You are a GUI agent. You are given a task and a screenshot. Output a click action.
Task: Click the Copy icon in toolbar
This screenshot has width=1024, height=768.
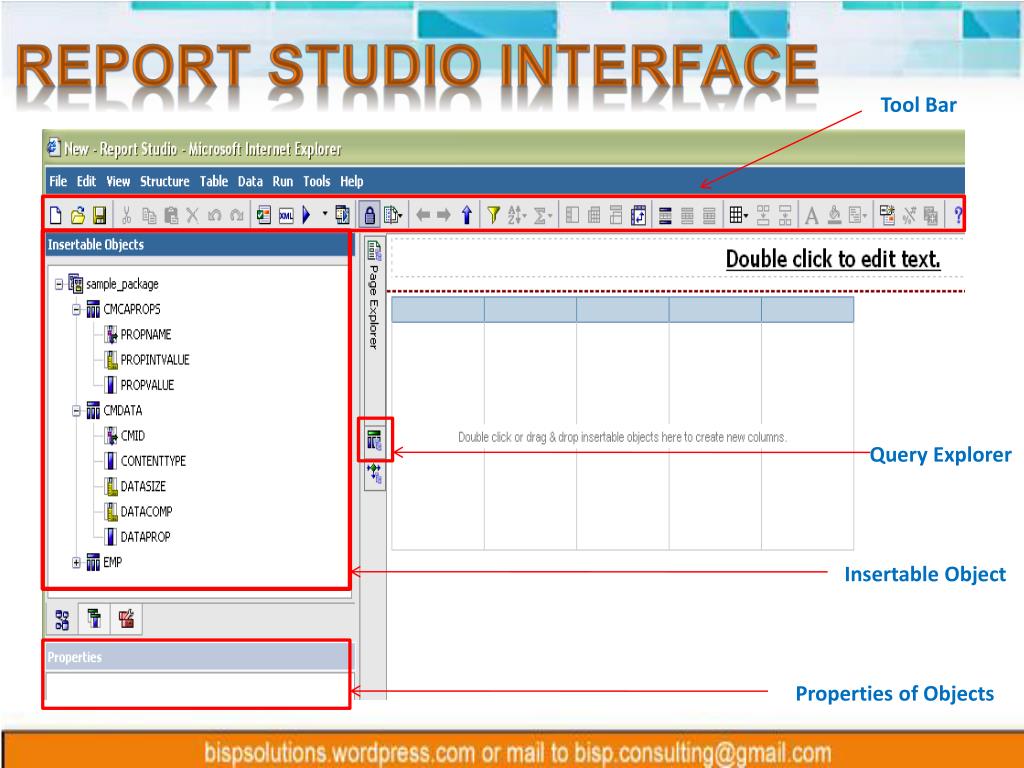[x=150, y=214]
